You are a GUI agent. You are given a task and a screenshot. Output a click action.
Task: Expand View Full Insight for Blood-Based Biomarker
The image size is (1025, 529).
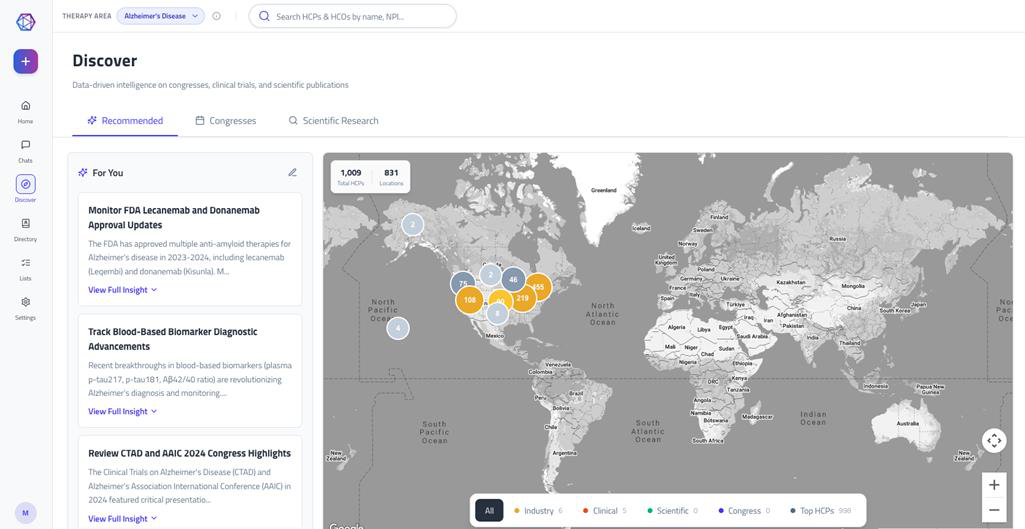[x=122, y=411]
